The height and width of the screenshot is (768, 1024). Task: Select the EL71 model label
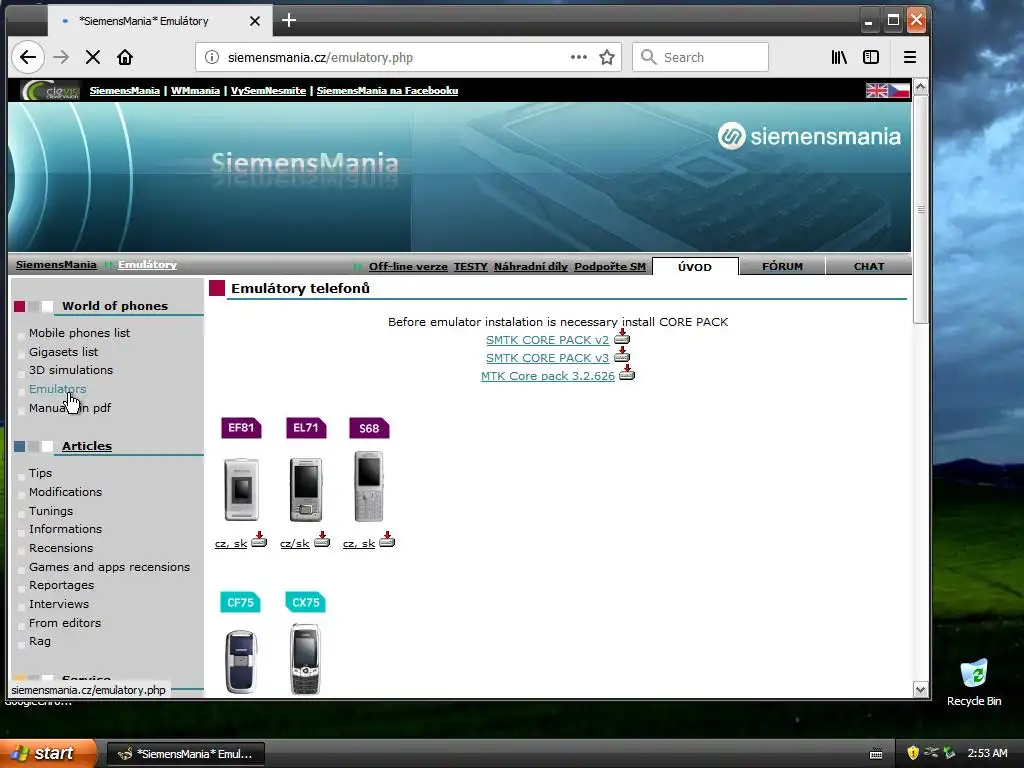pyautogui.click(x=306, y=428)
